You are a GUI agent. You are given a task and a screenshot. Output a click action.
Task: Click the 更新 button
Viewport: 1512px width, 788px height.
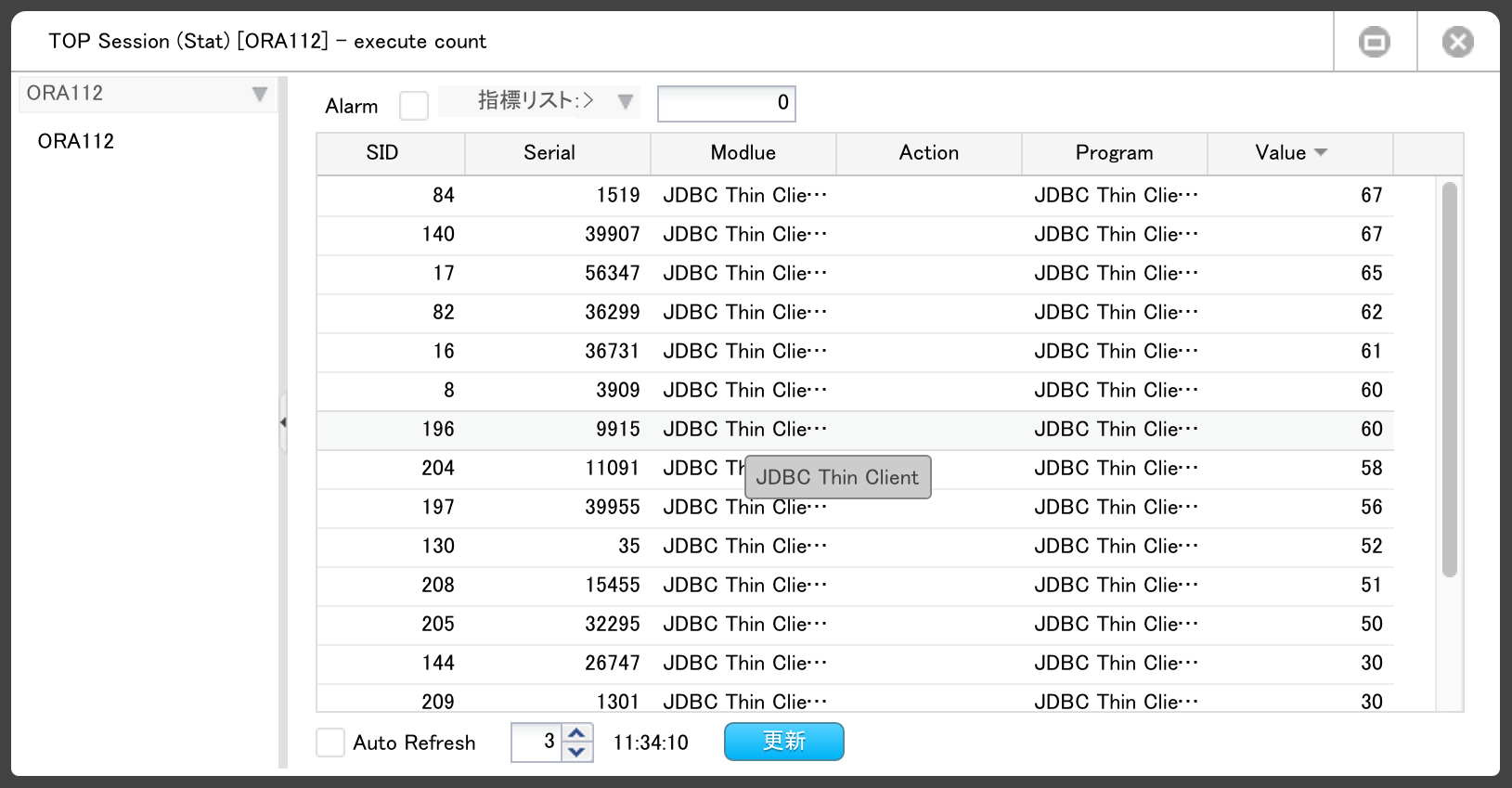[784, 742]
